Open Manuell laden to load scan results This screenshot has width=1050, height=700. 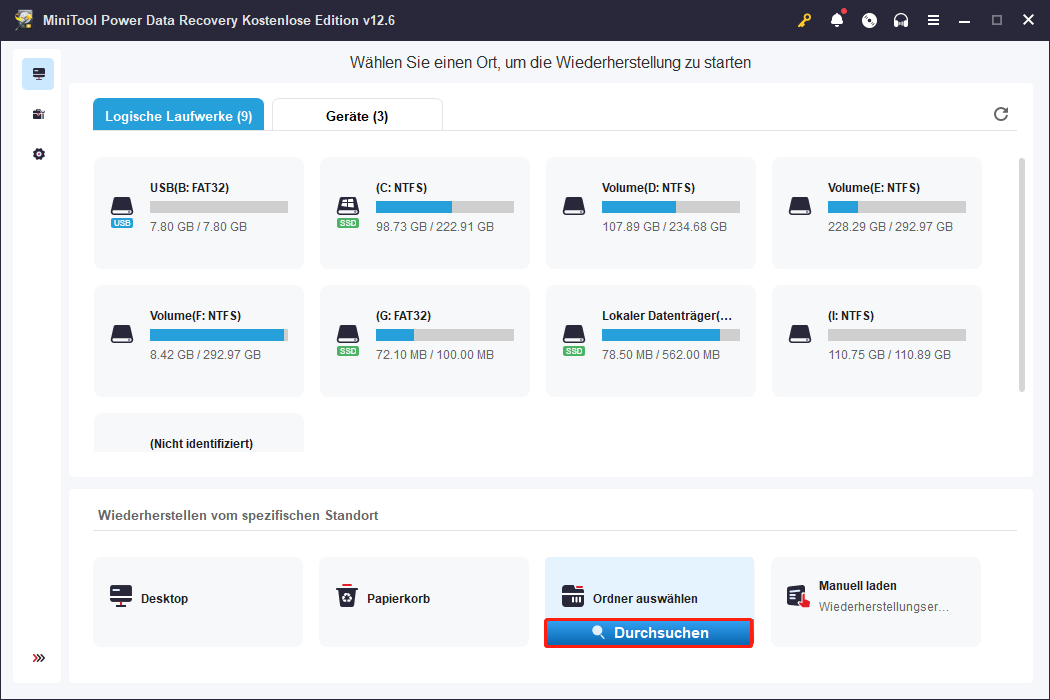coord(876,599)
